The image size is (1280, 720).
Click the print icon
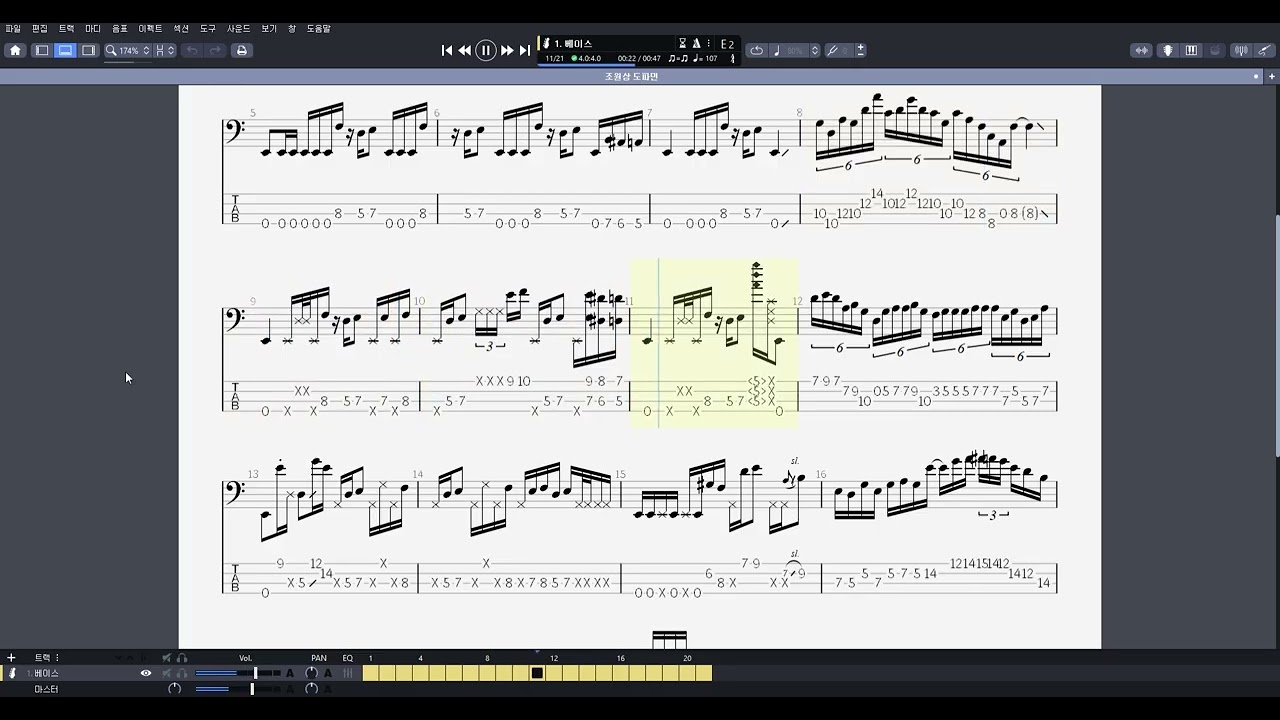pyautogui.click(x=241, y=50)
